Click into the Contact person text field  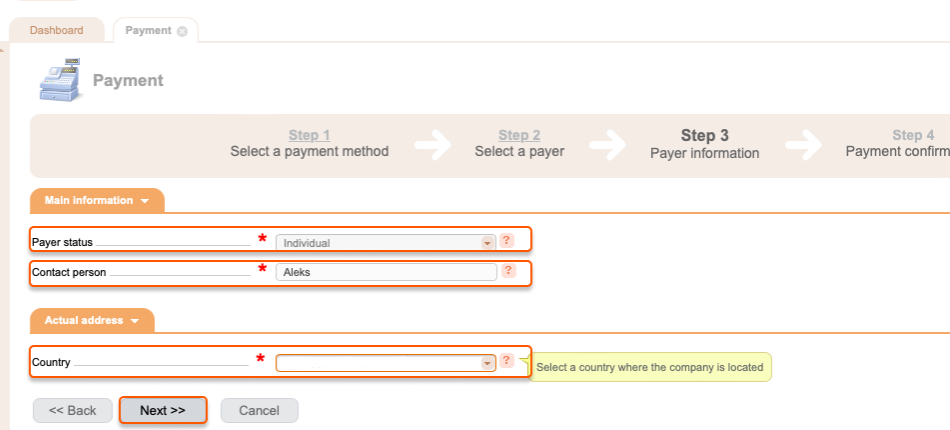(x=386, y=272)
